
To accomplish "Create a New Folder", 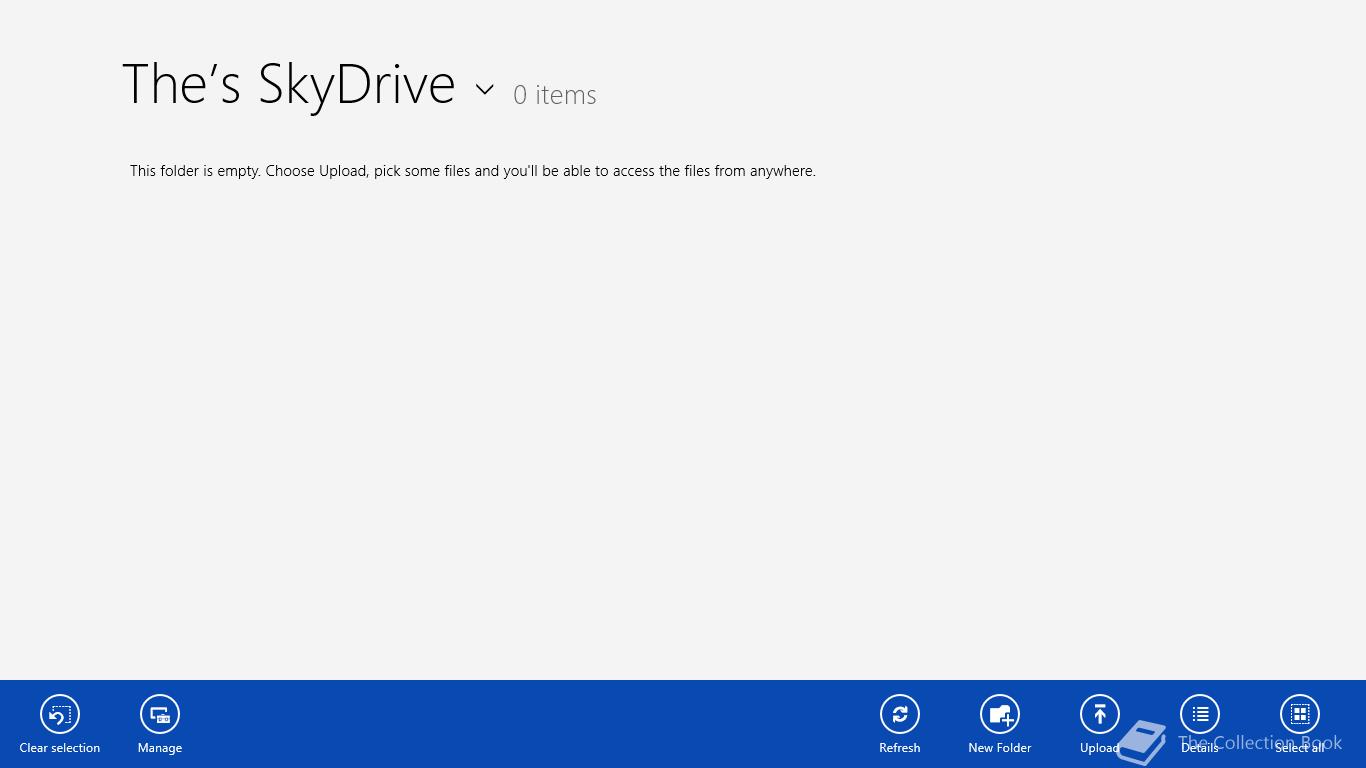I will pos(1000,714).
